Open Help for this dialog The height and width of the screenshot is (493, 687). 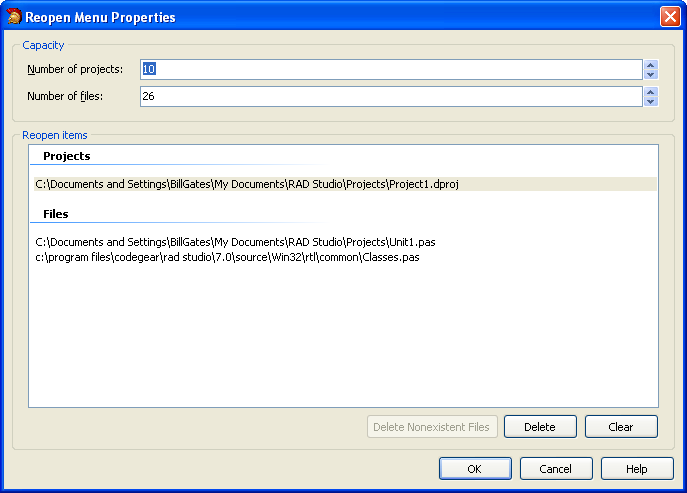pos(637,469)
